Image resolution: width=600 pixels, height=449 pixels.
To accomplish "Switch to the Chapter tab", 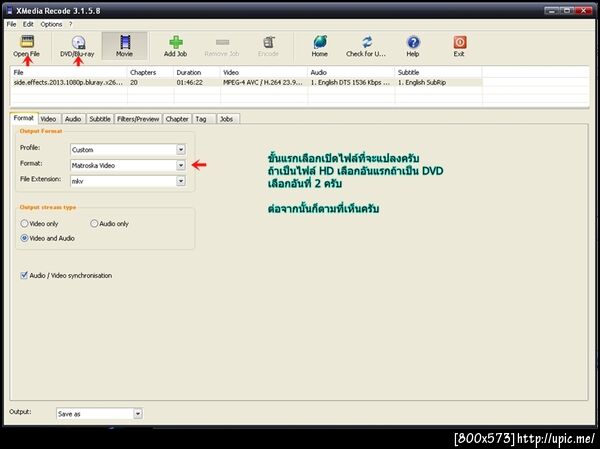I will pyautogui.click(x=177, y=119).
